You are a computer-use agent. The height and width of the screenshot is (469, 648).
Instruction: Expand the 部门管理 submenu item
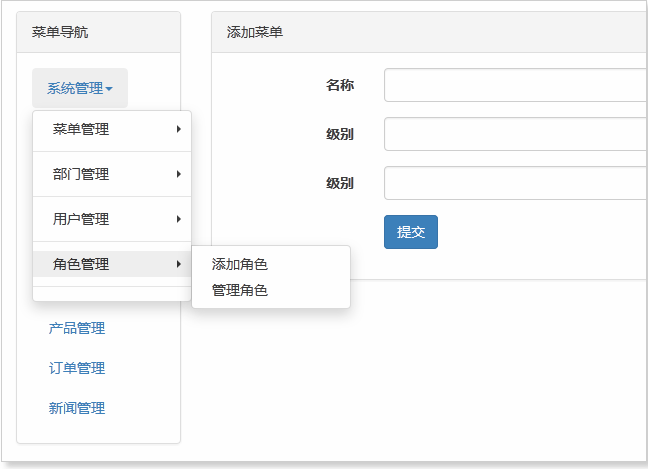[x=81, y=174]
